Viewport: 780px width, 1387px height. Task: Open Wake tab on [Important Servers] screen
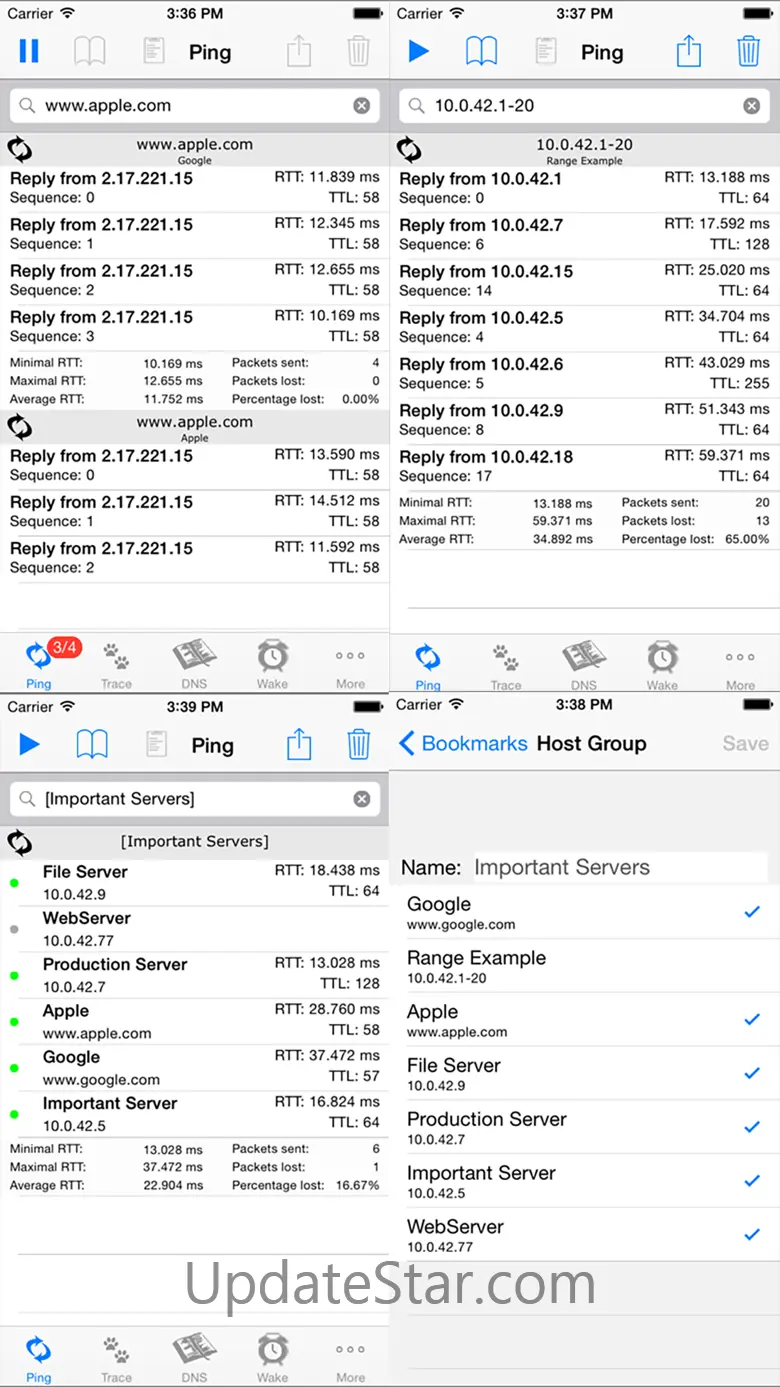pos(272,1359)
